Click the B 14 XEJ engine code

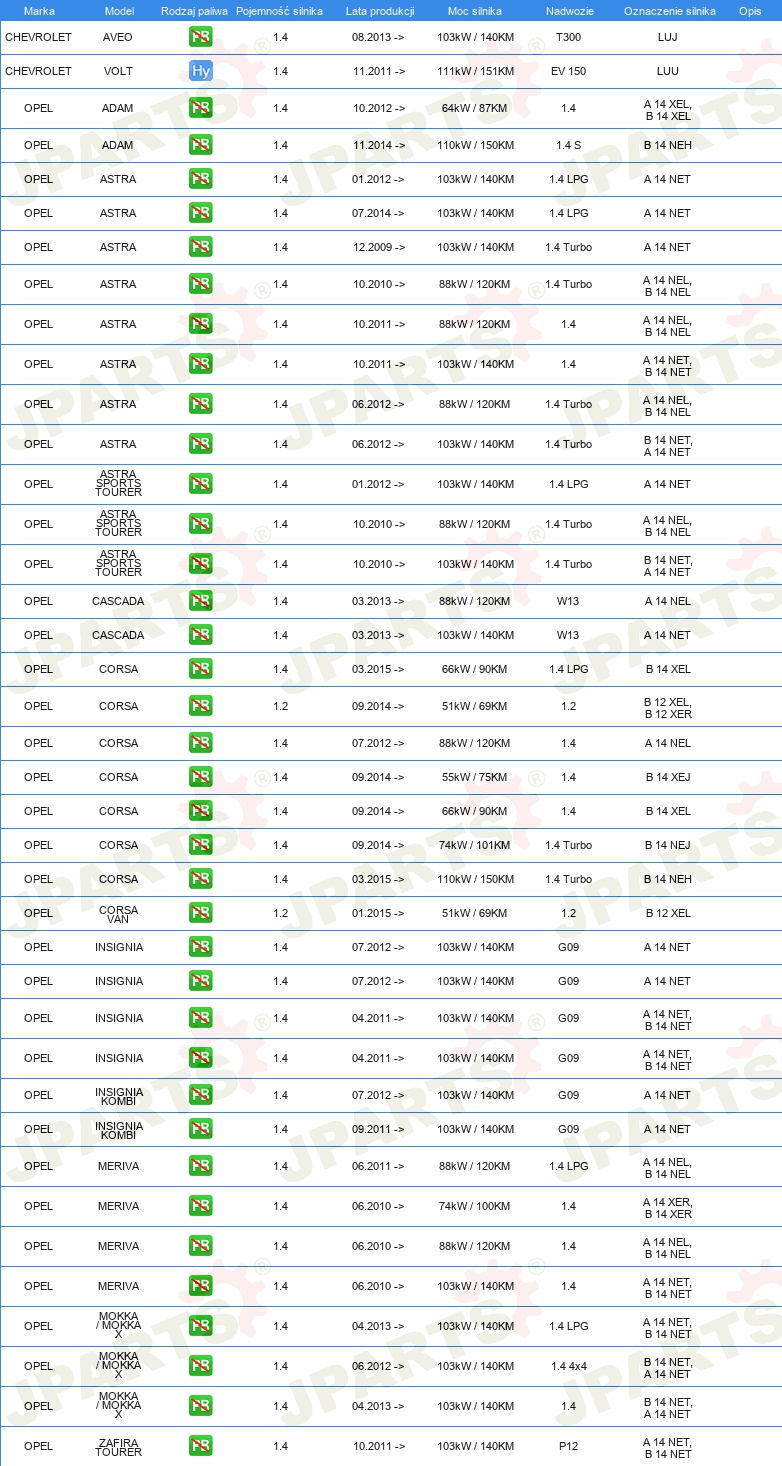[x=668, y=777]
